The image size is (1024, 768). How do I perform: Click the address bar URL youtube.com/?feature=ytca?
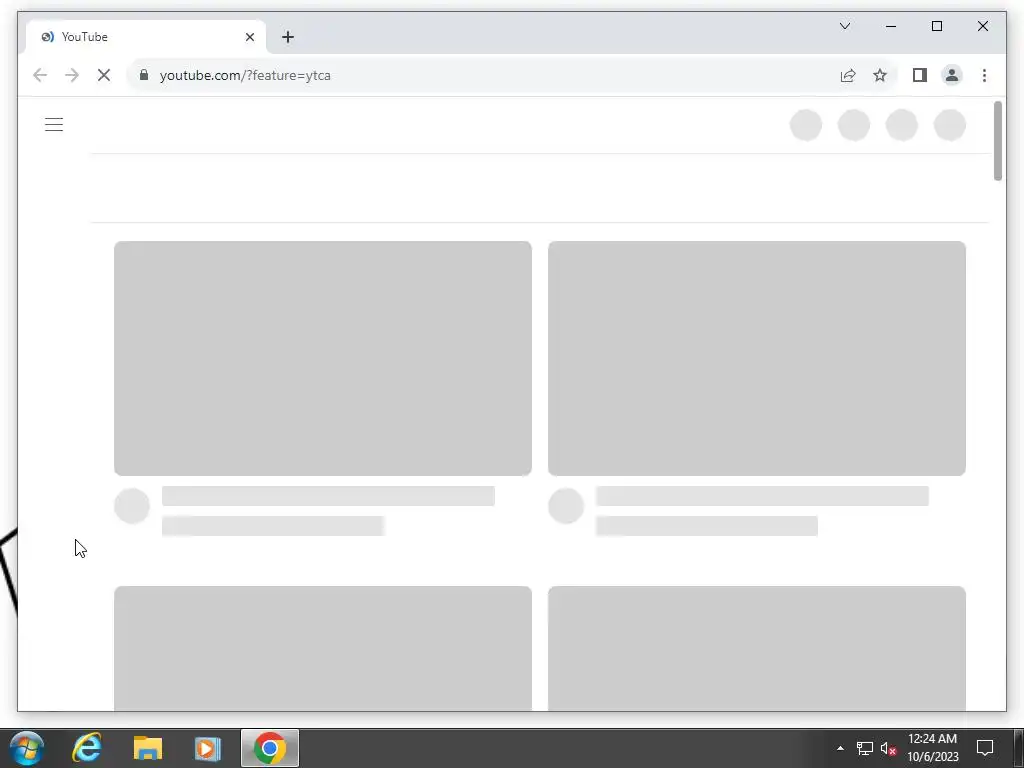(245, 75)
